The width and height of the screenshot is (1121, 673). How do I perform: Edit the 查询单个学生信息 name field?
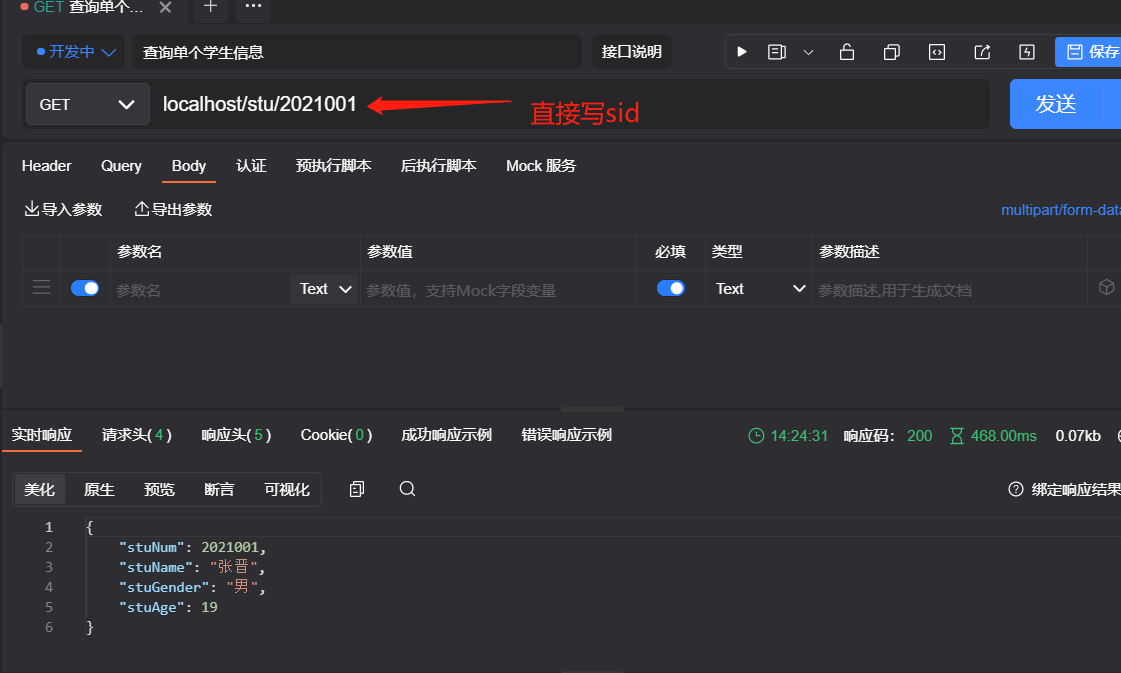(x=356, y=51)
